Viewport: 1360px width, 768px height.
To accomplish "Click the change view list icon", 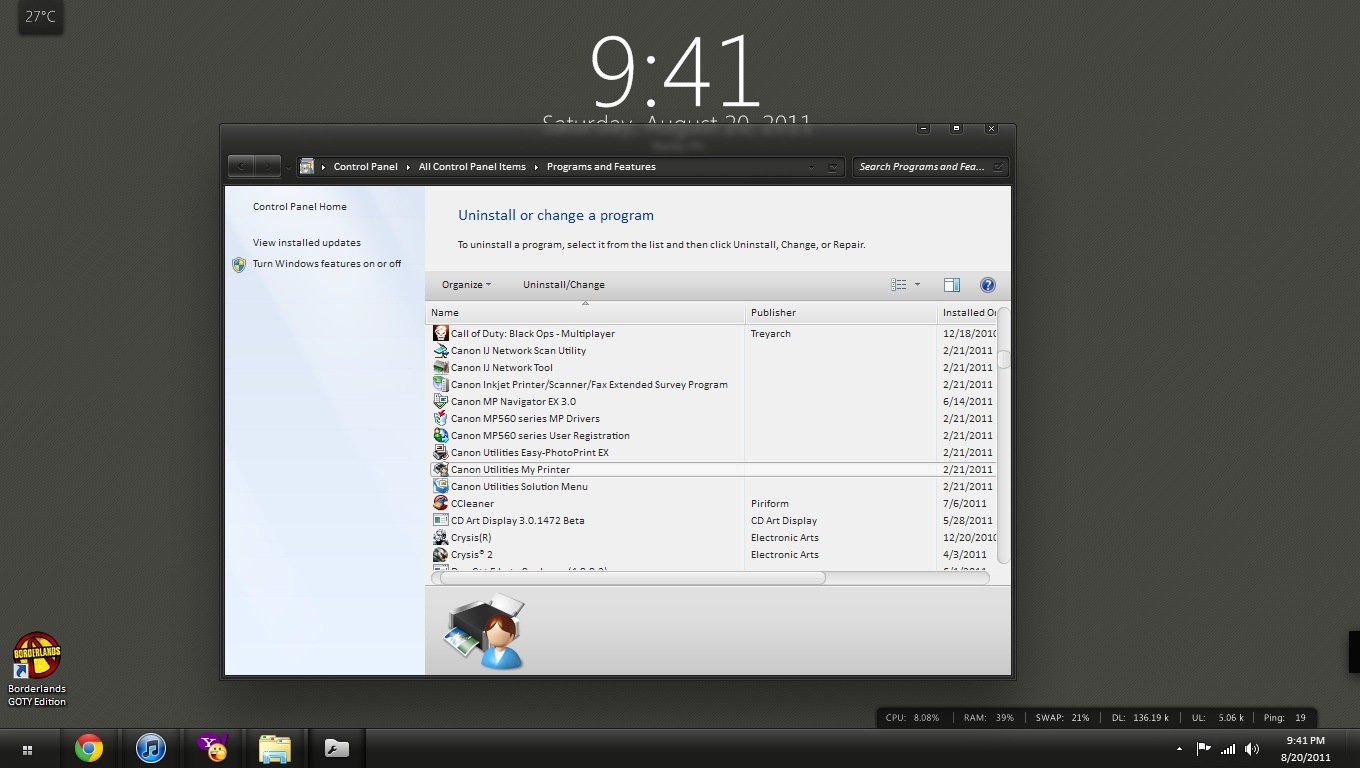I will (898, 285).
